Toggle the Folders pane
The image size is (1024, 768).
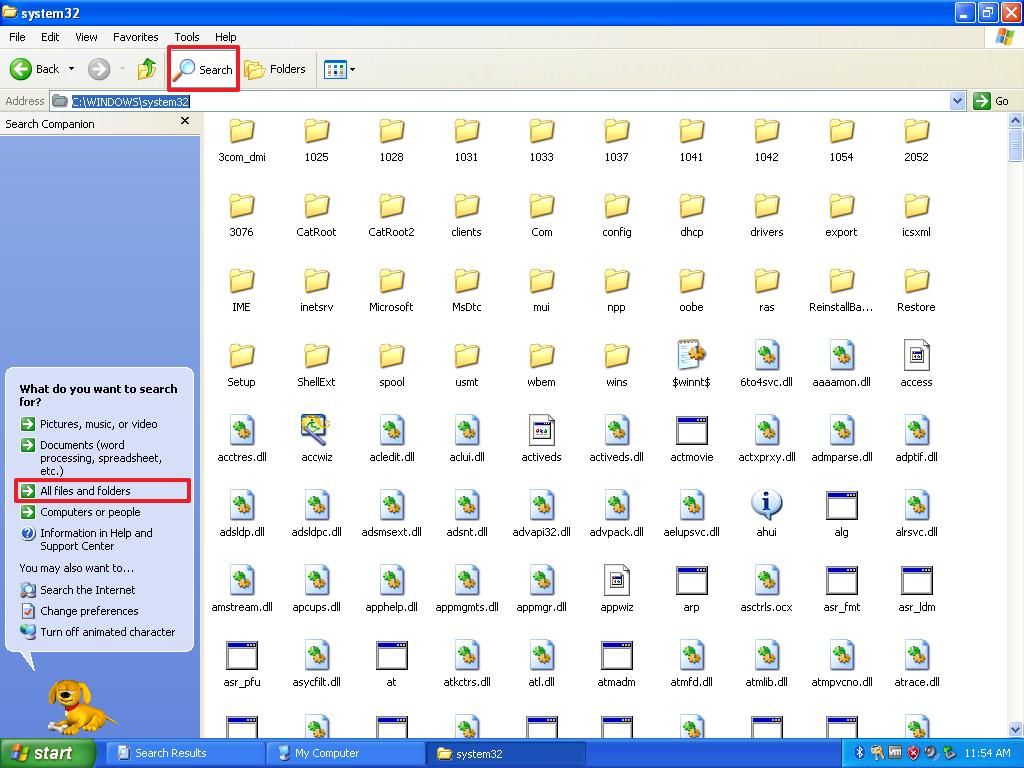(277, 69)
